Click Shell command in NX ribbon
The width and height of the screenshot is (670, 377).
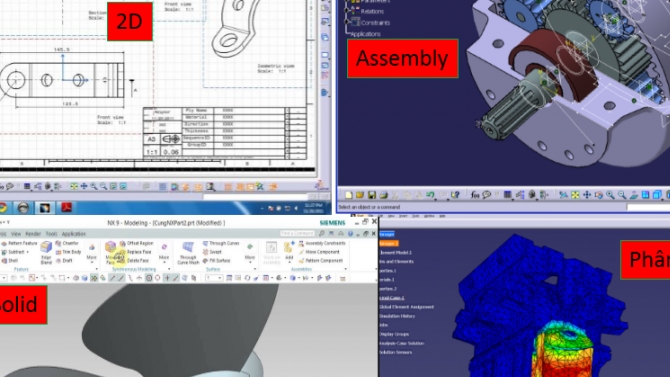click(9, 260)
